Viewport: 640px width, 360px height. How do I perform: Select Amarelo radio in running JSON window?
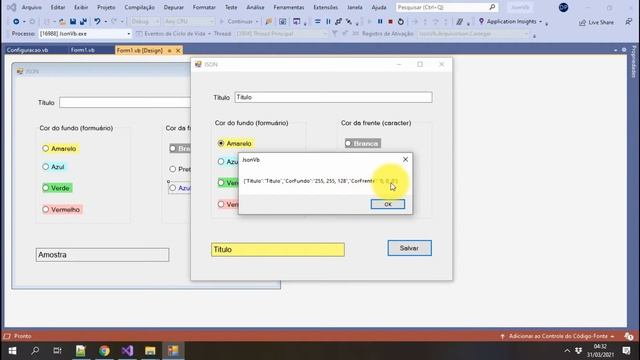(221, 143)
